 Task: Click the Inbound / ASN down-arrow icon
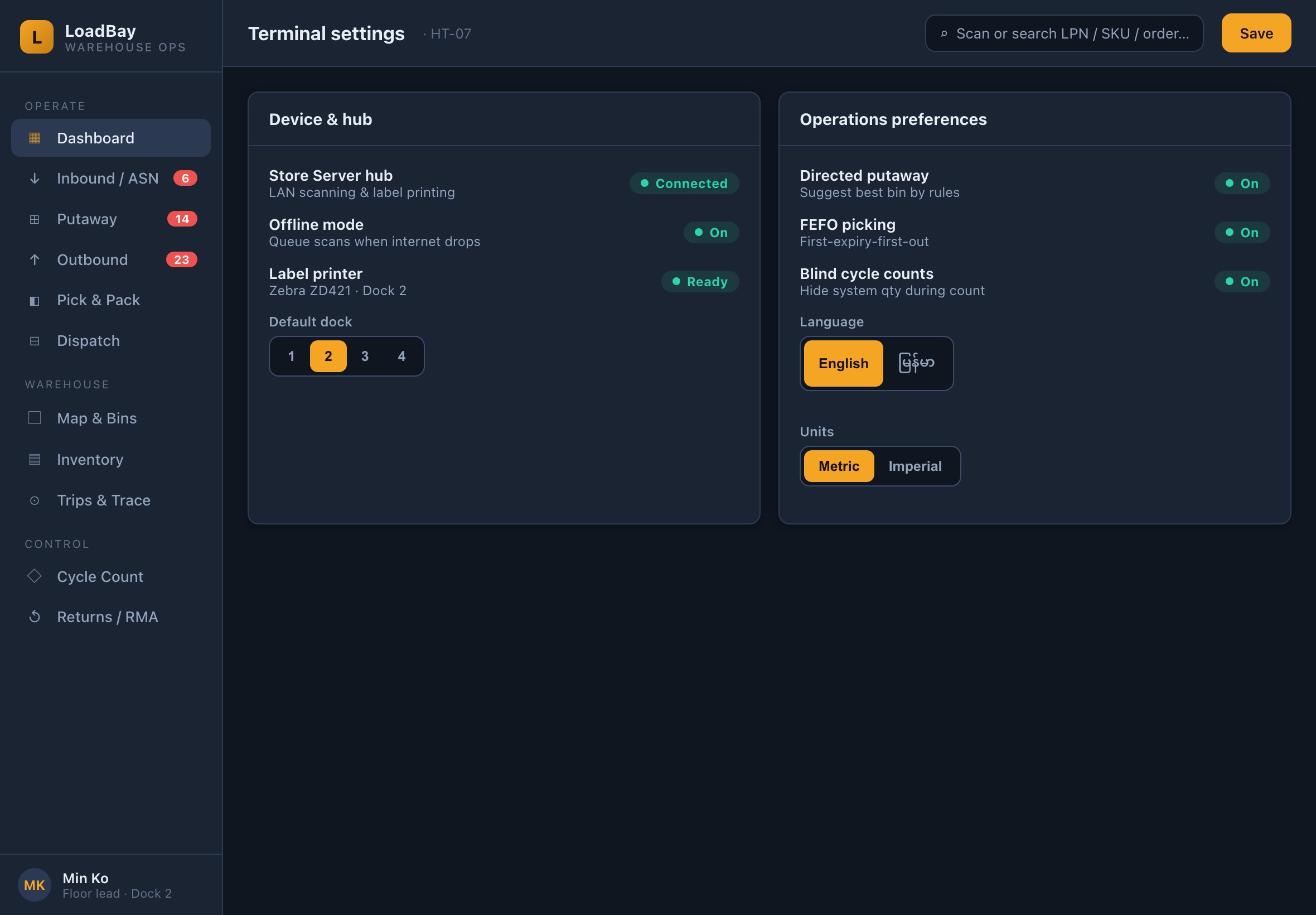coord(35,179)
